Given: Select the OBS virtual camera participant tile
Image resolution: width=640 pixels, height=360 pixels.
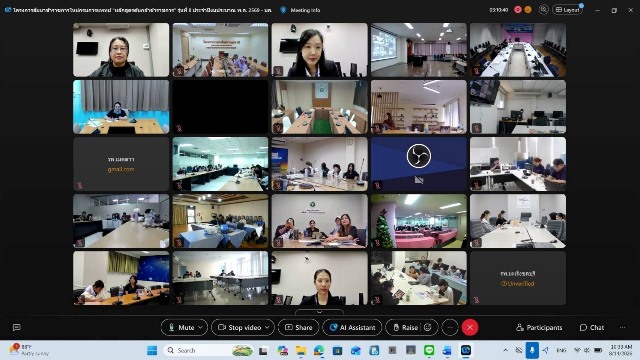Looking at the screenshot, I should (419, 164).
